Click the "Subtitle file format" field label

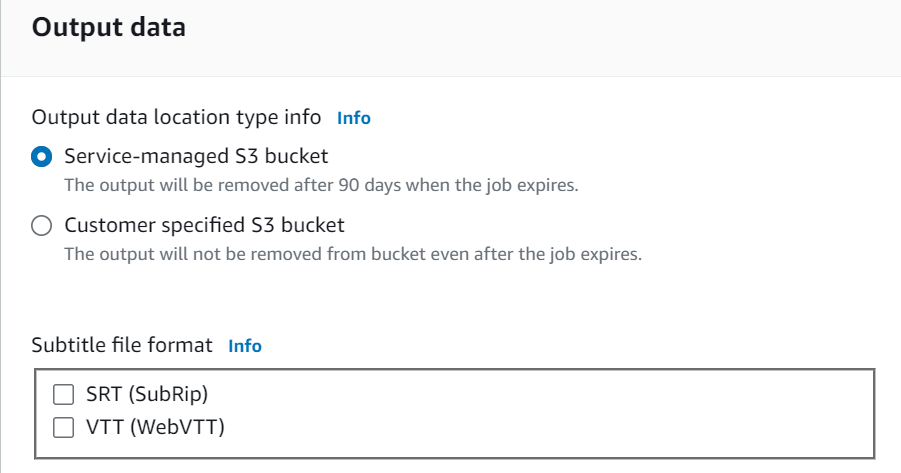click(122, 345)
